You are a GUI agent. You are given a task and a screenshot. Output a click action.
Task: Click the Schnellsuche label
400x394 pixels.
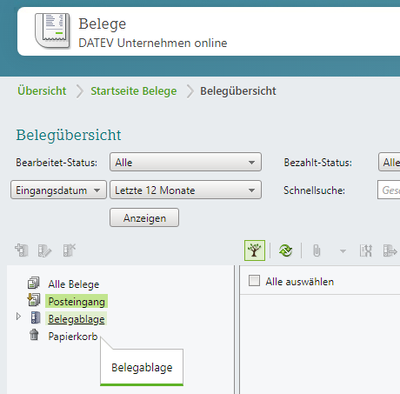coord(314,190)
